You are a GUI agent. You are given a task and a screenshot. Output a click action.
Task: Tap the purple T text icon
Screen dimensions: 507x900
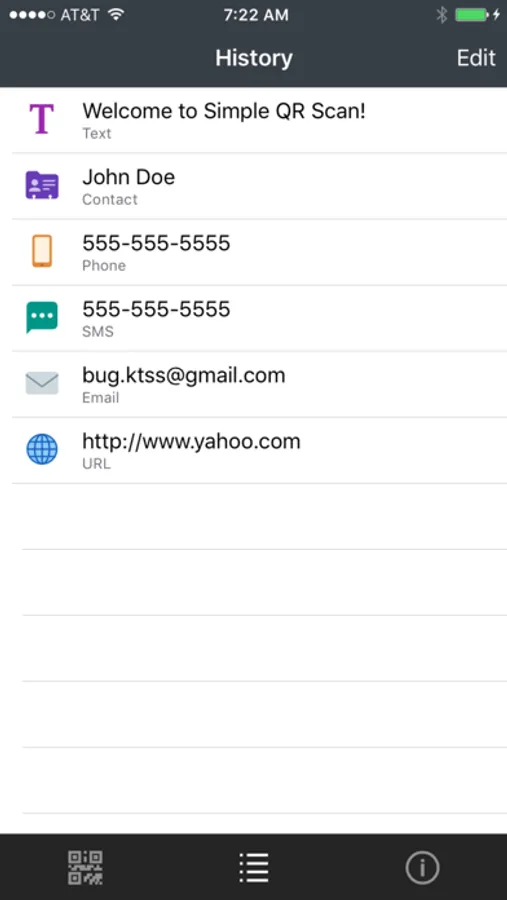(41, 119)
